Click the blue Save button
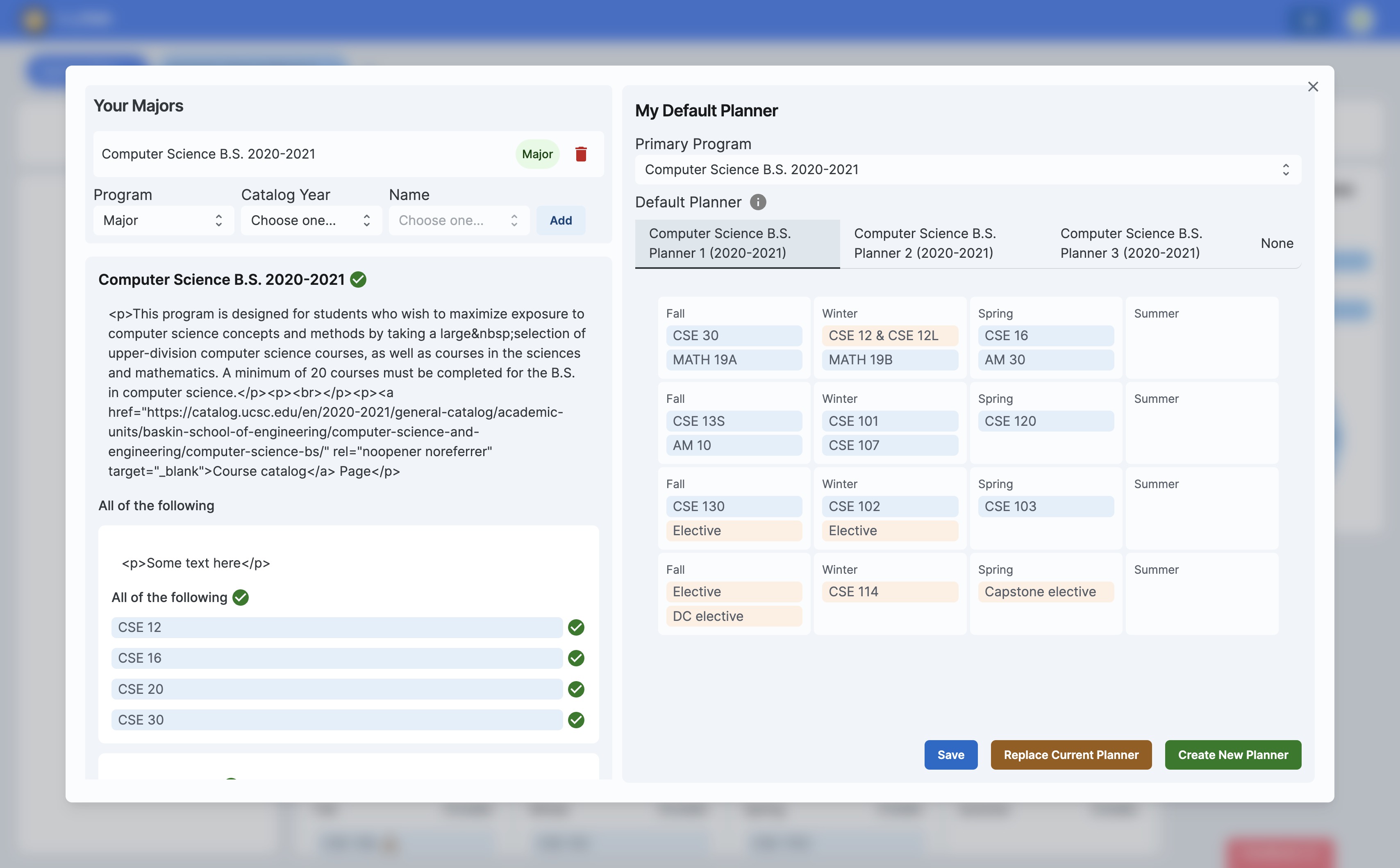This screenshot has width=1400, height=868. (x=950, y=755)
